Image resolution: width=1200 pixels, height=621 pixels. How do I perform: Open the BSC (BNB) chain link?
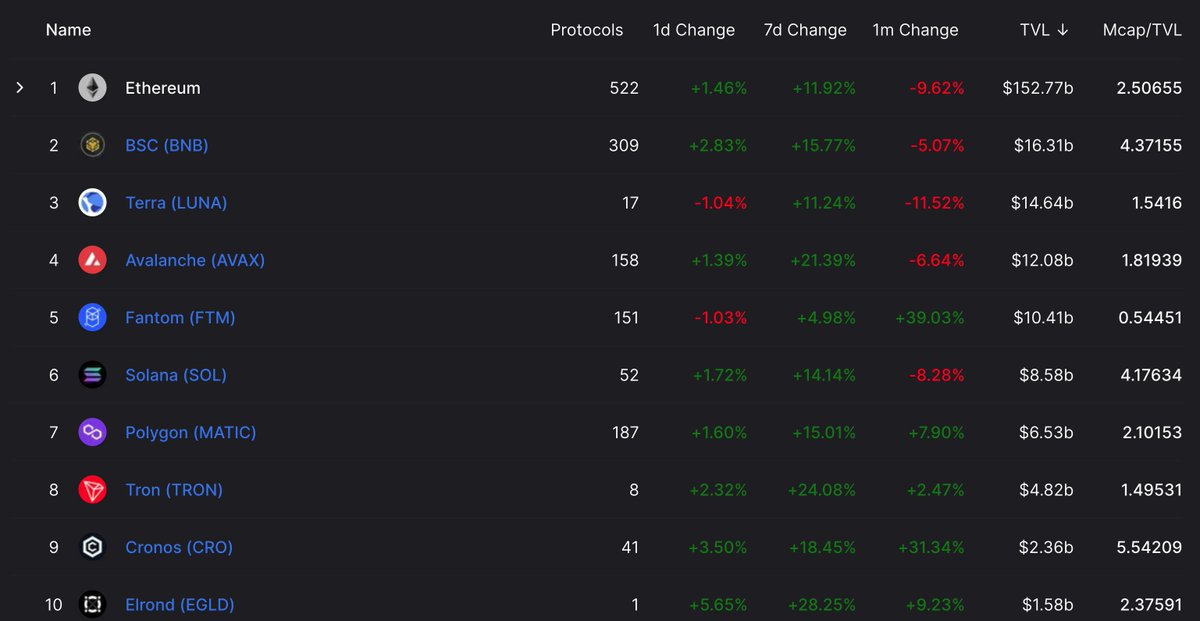pos(167,145)
